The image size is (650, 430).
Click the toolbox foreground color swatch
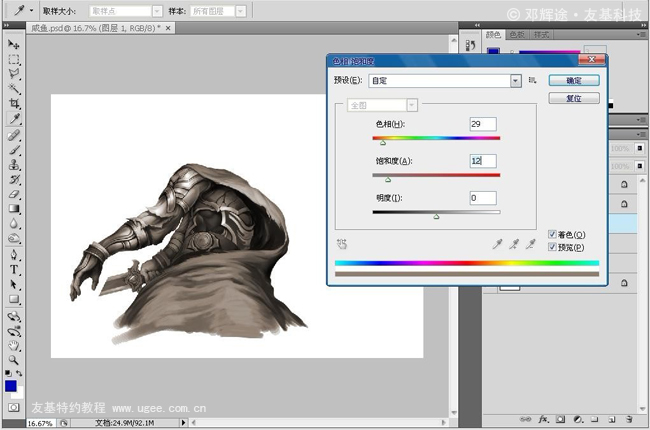coord(11,386)
